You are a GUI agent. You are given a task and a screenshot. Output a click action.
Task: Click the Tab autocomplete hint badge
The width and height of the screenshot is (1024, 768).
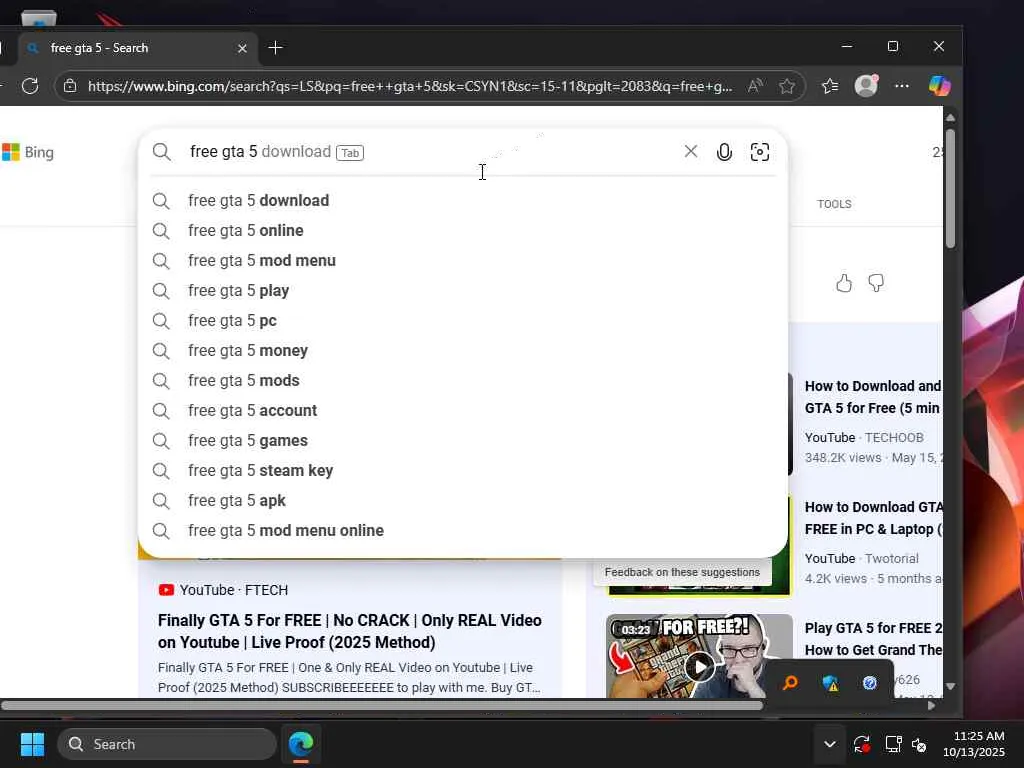tap(350, 153)
